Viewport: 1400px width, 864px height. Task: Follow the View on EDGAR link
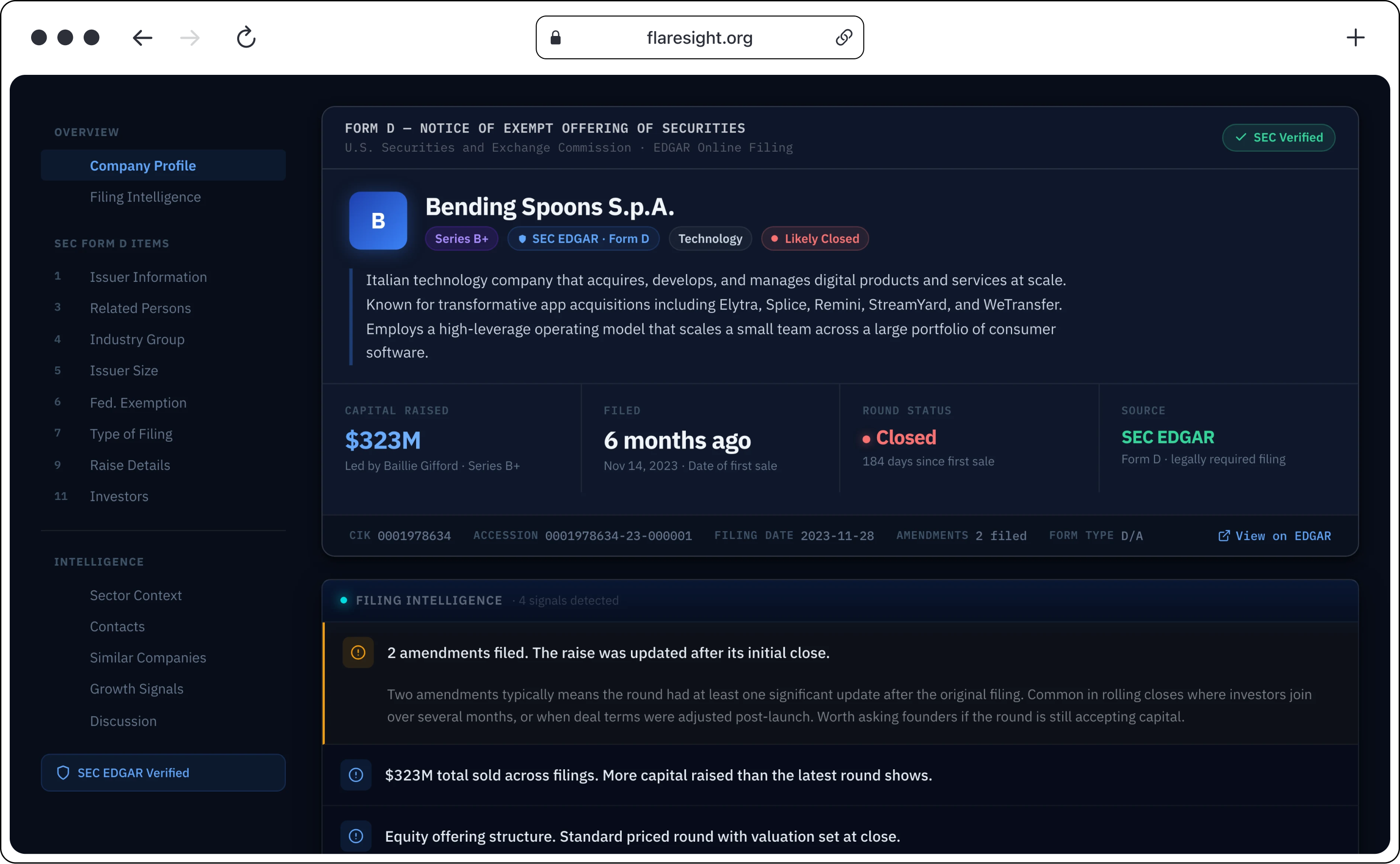point(1274,536)
